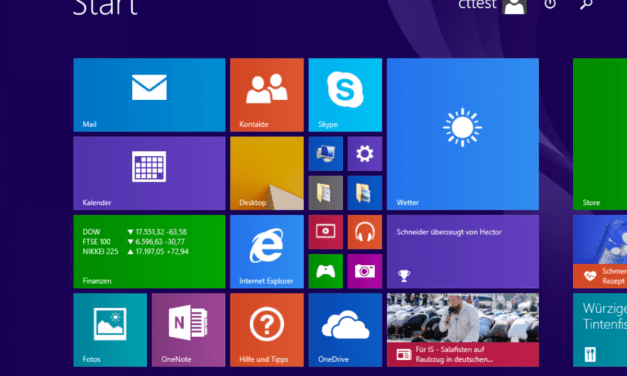The width and height of the screenshot is (627, 376).
Task: Open search with the magnifier icon
Action: tap(586, 4)
